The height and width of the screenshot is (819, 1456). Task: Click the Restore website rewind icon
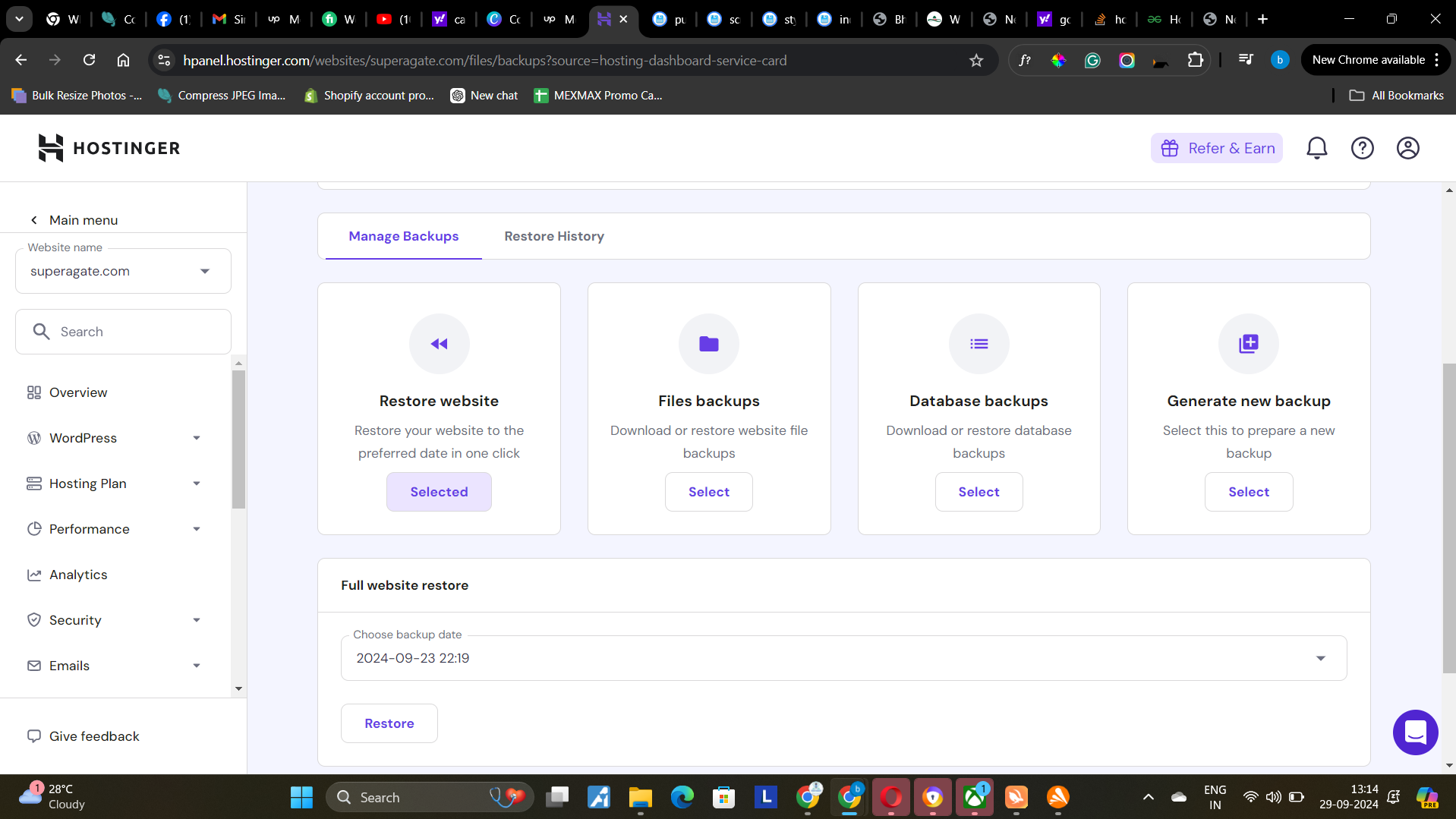point(439,343)
